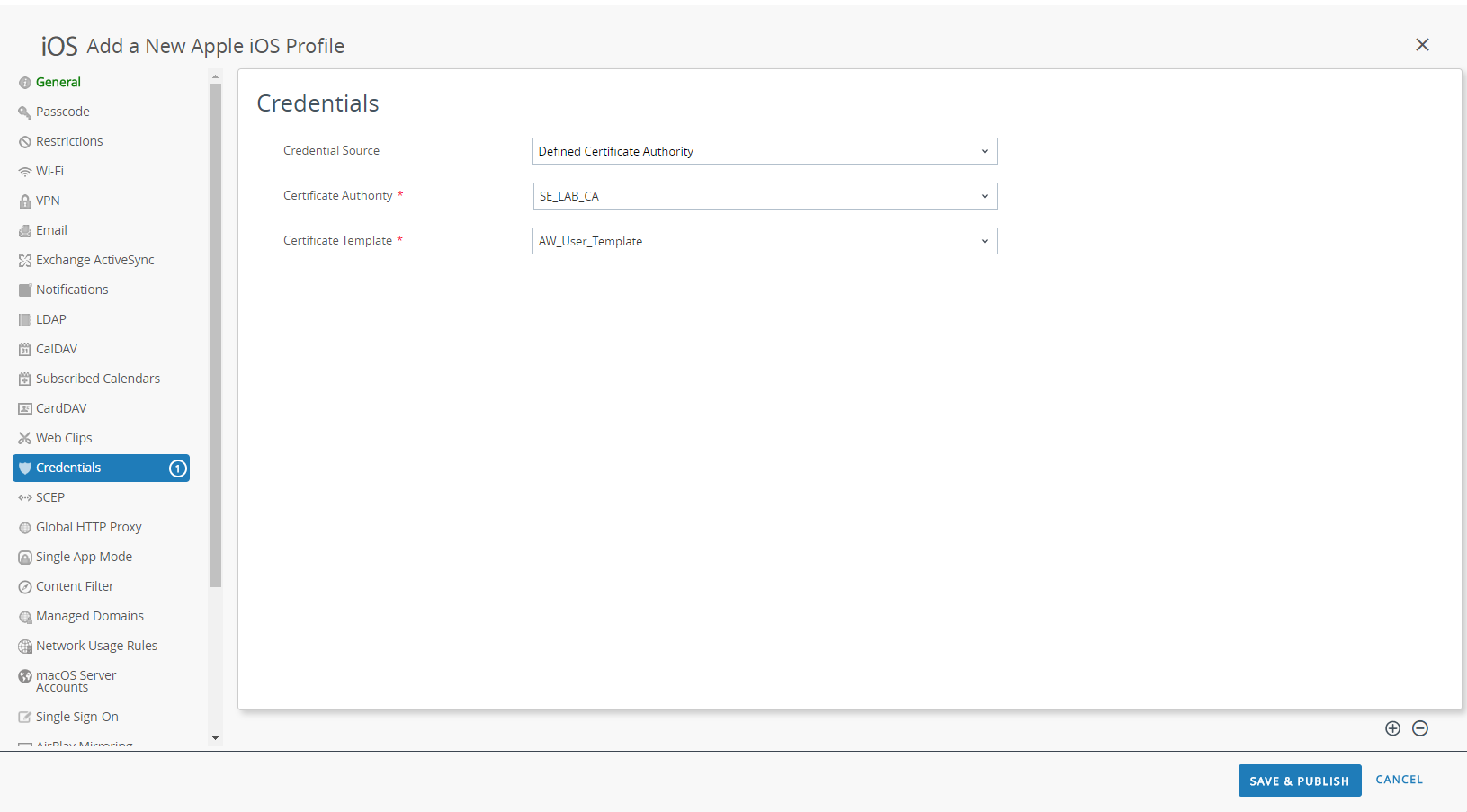The width and height of the screenshot is (1467, 812).
Task: Click the Content Filter icon
Action: (x=24, y=587)
